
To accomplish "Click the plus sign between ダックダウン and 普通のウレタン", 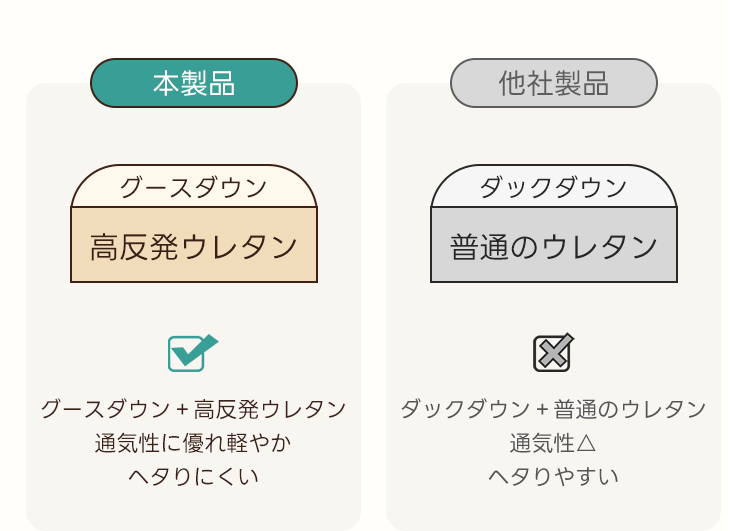I will point(541,409).
